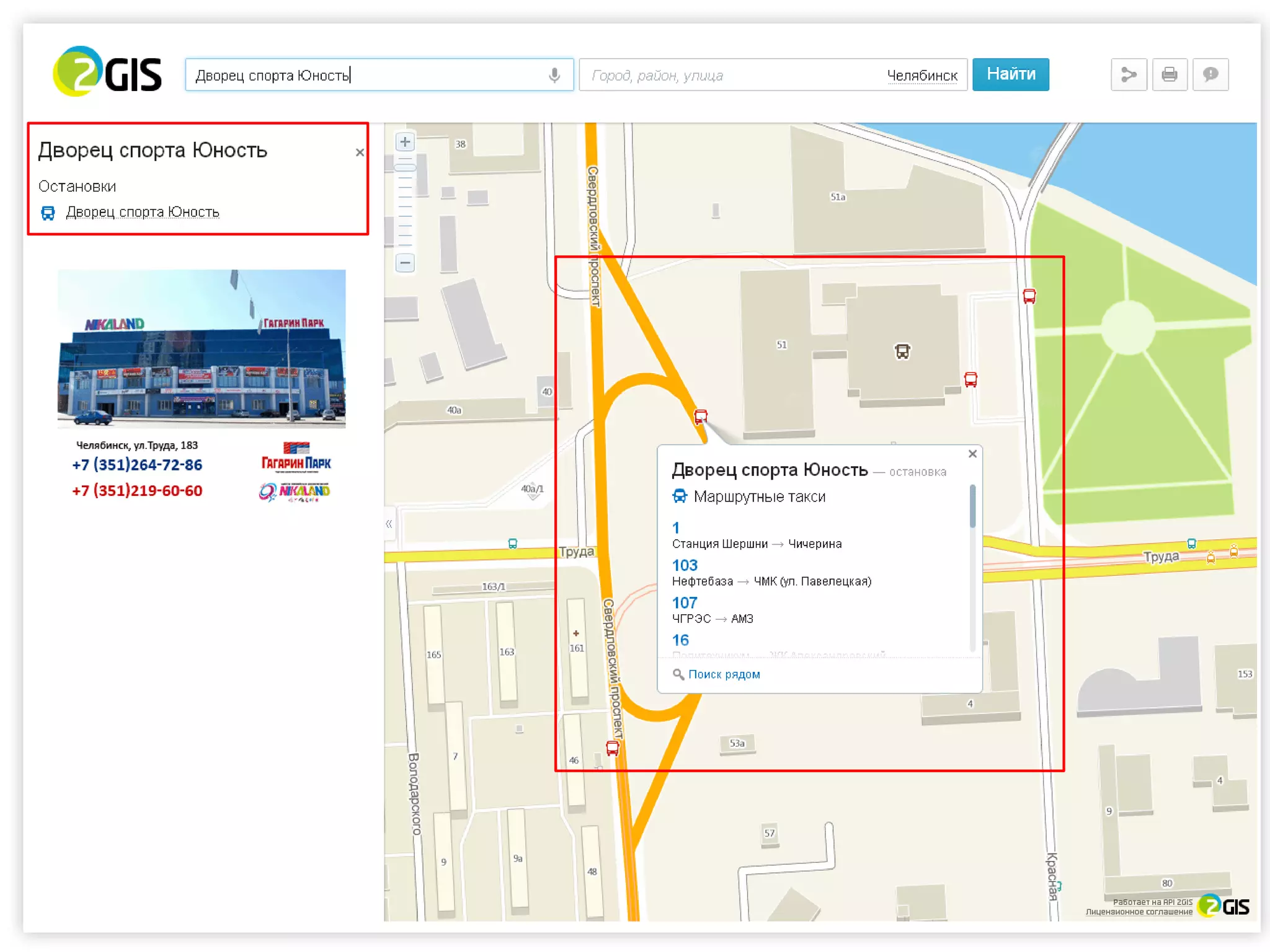Click the 2GIS logo top left
The height and width of the screenshot is (952, 1270).
[107, 72]
